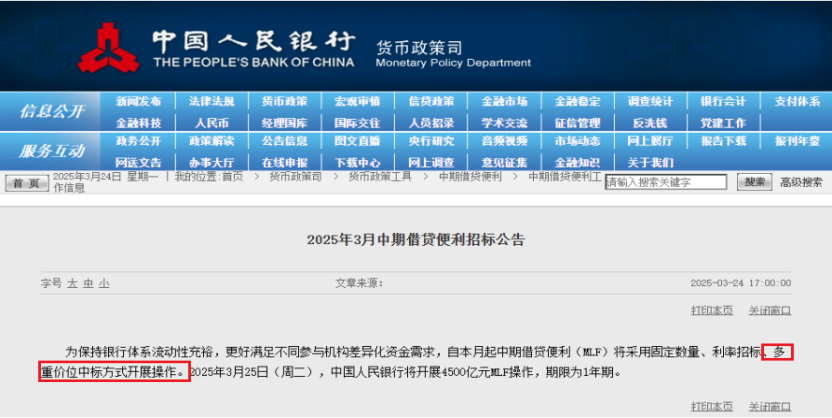Image resolution: width=832 pixels, height=418 pixels.
Task: Open the 关于我们 page
Action: 650,163
